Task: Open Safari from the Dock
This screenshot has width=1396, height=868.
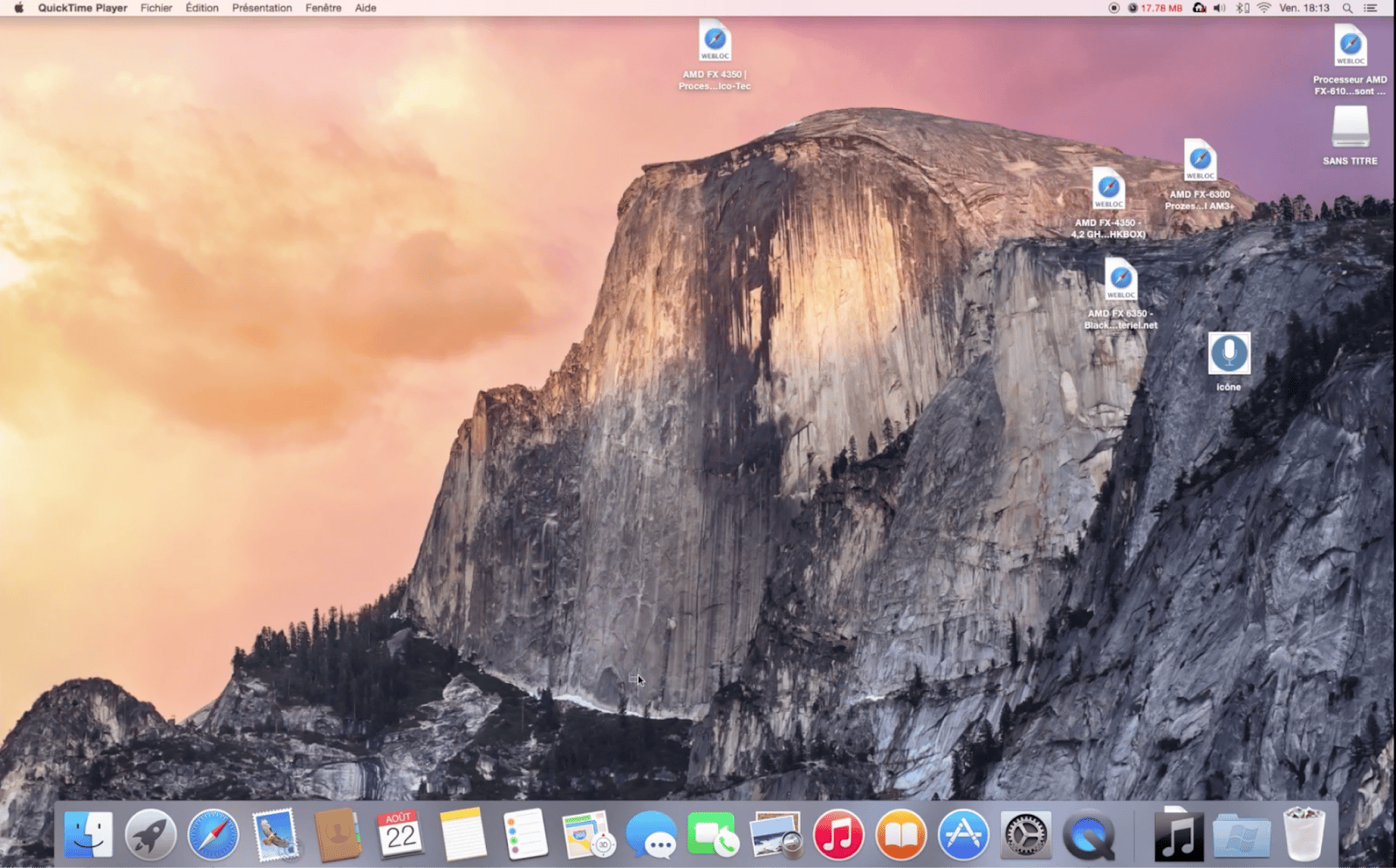Action: coord(213,835)
